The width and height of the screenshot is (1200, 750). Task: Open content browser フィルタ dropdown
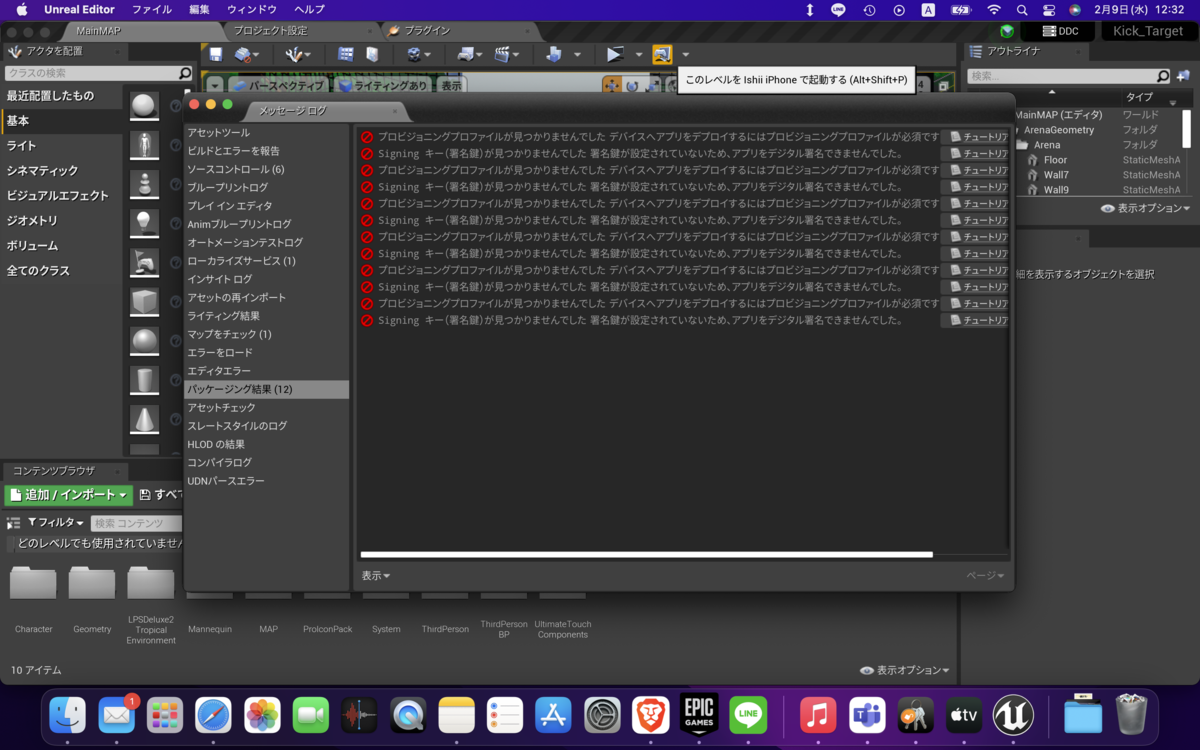click(55, 523)
